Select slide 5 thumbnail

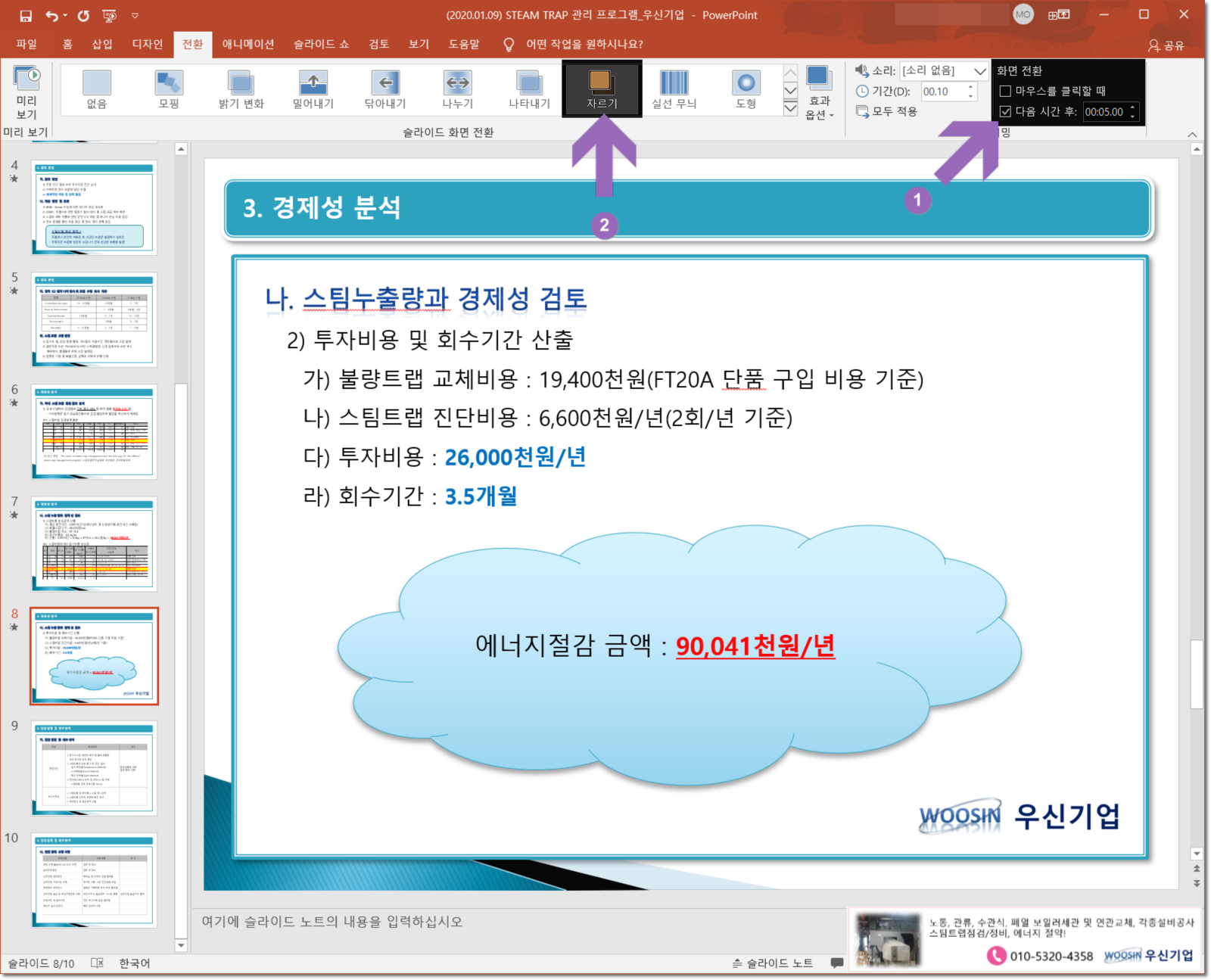pos(94,319)
